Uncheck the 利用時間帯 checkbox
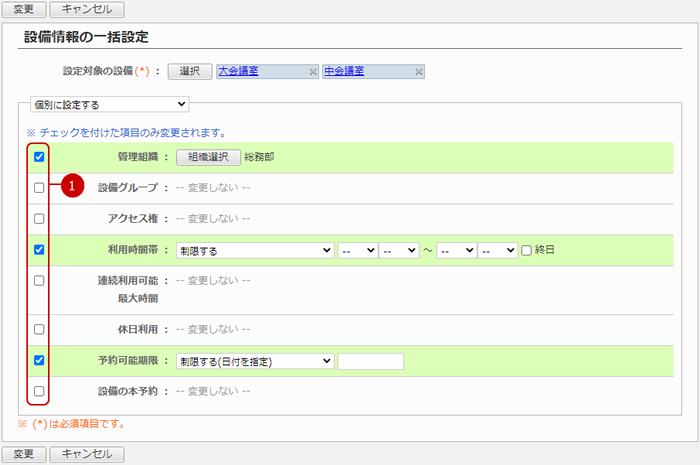This screenshot has height=465, width=700. pos(39,250)
